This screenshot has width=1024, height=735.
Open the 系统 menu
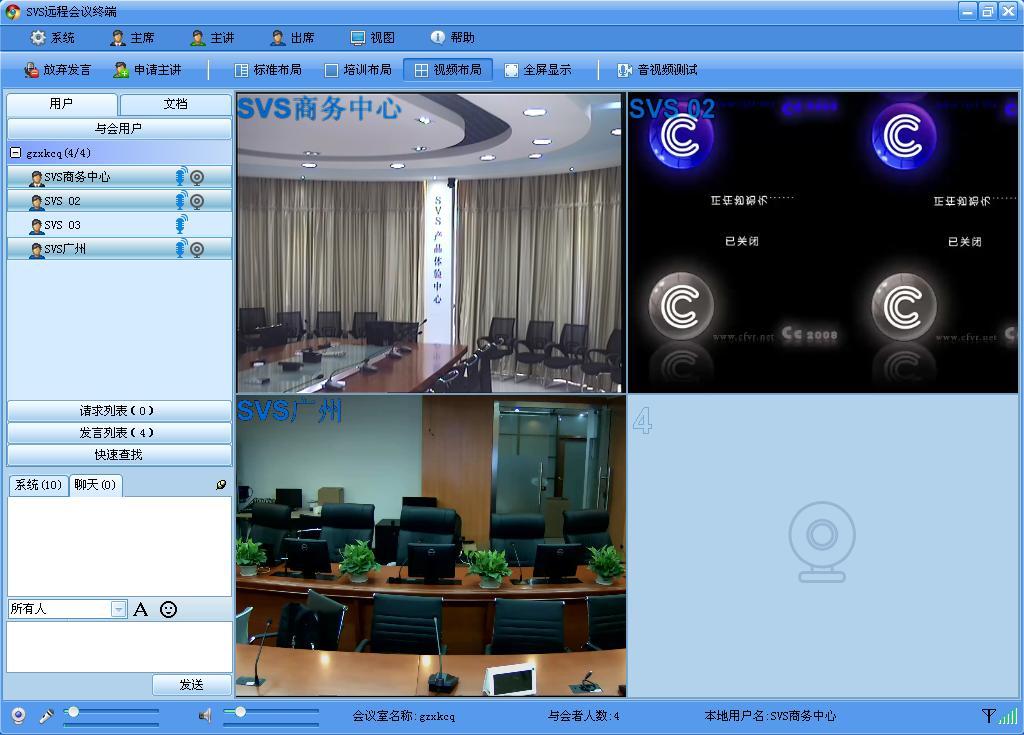53,38
